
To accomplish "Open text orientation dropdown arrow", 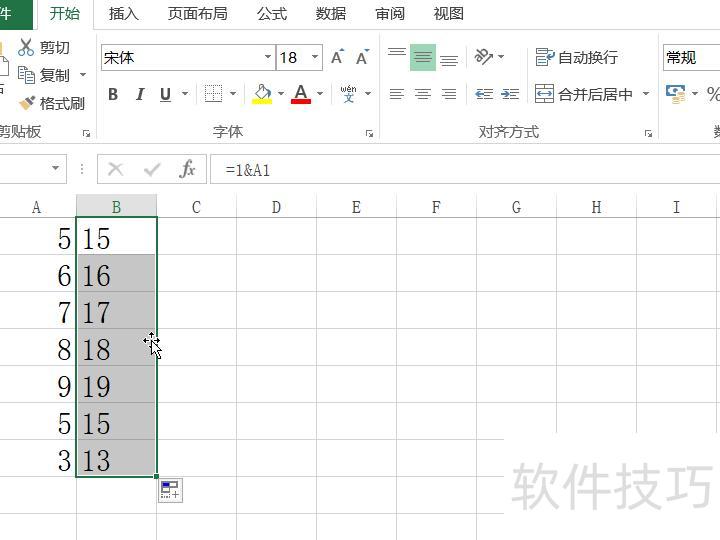I will 501,57.
